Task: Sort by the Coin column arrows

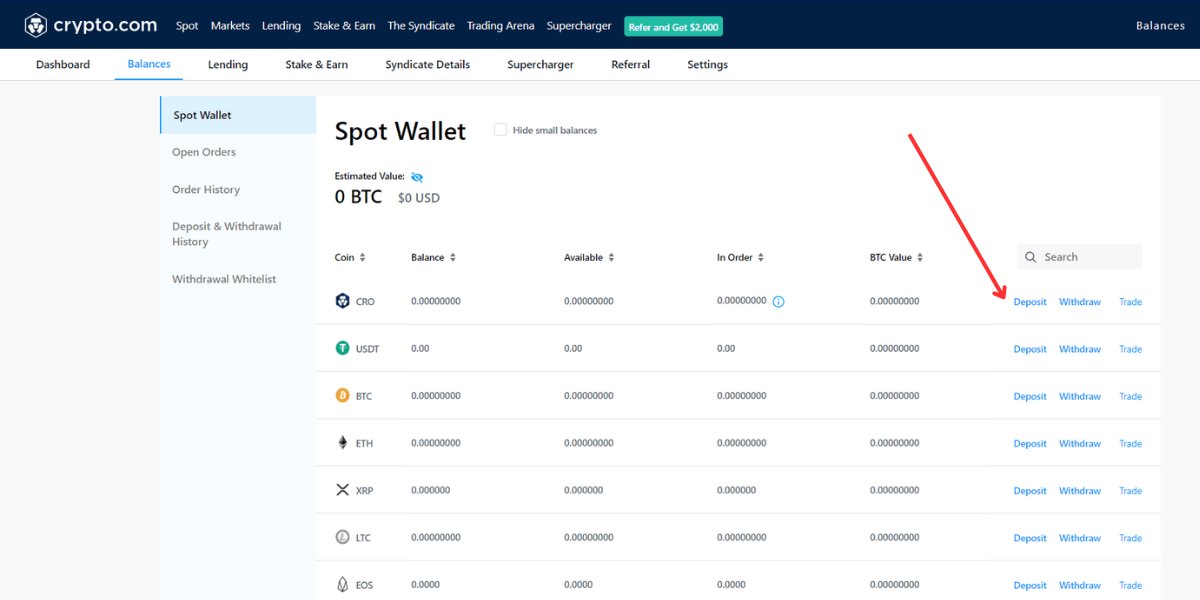Action: click(362, 257)
